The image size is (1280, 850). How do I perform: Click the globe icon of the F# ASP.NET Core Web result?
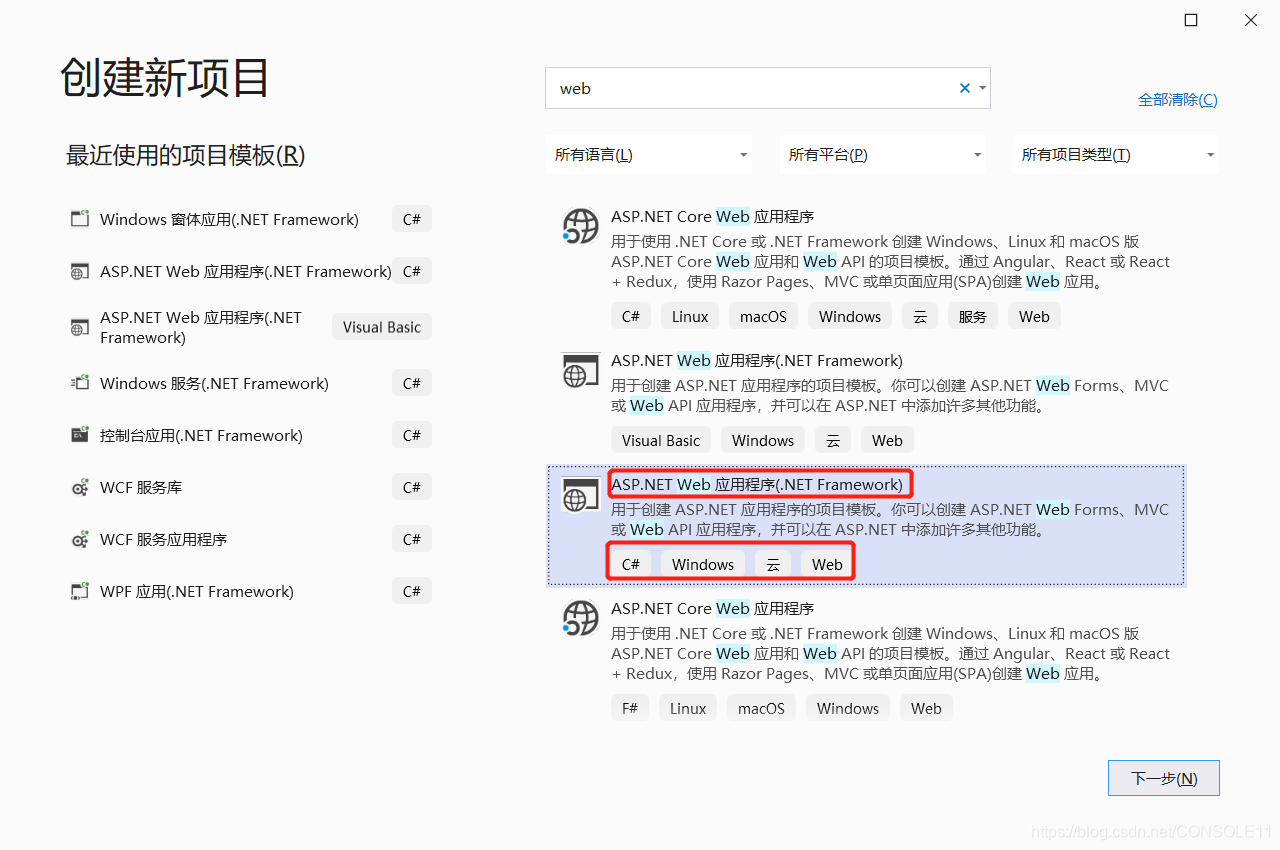(580, 618)
